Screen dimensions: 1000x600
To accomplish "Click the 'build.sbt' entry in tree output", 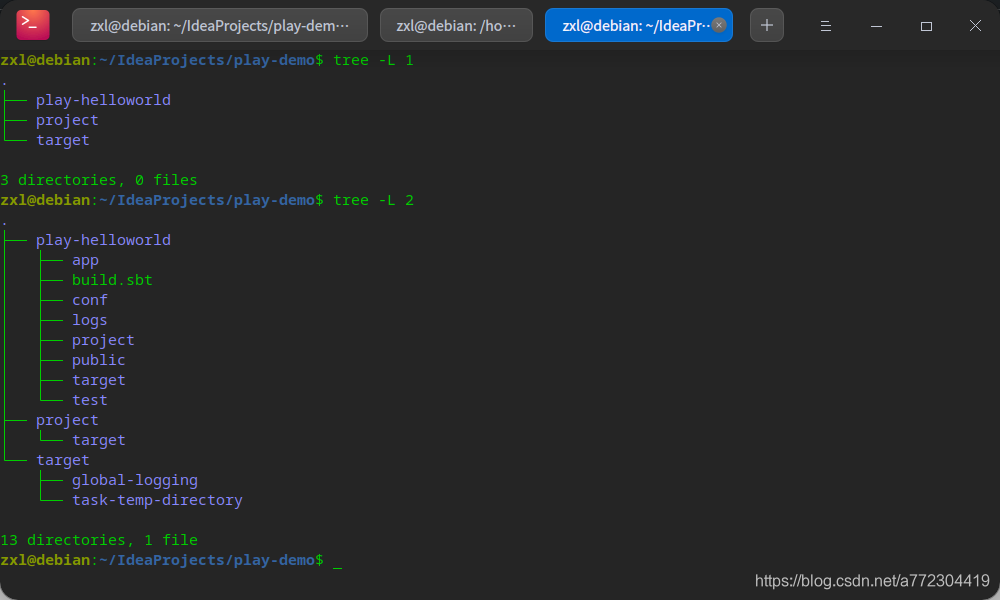I will 112,280.
